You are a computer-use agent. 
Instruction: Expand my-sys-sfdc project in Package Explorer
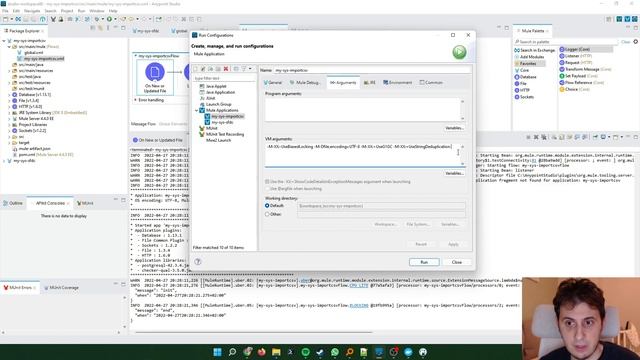click(4, 161)
